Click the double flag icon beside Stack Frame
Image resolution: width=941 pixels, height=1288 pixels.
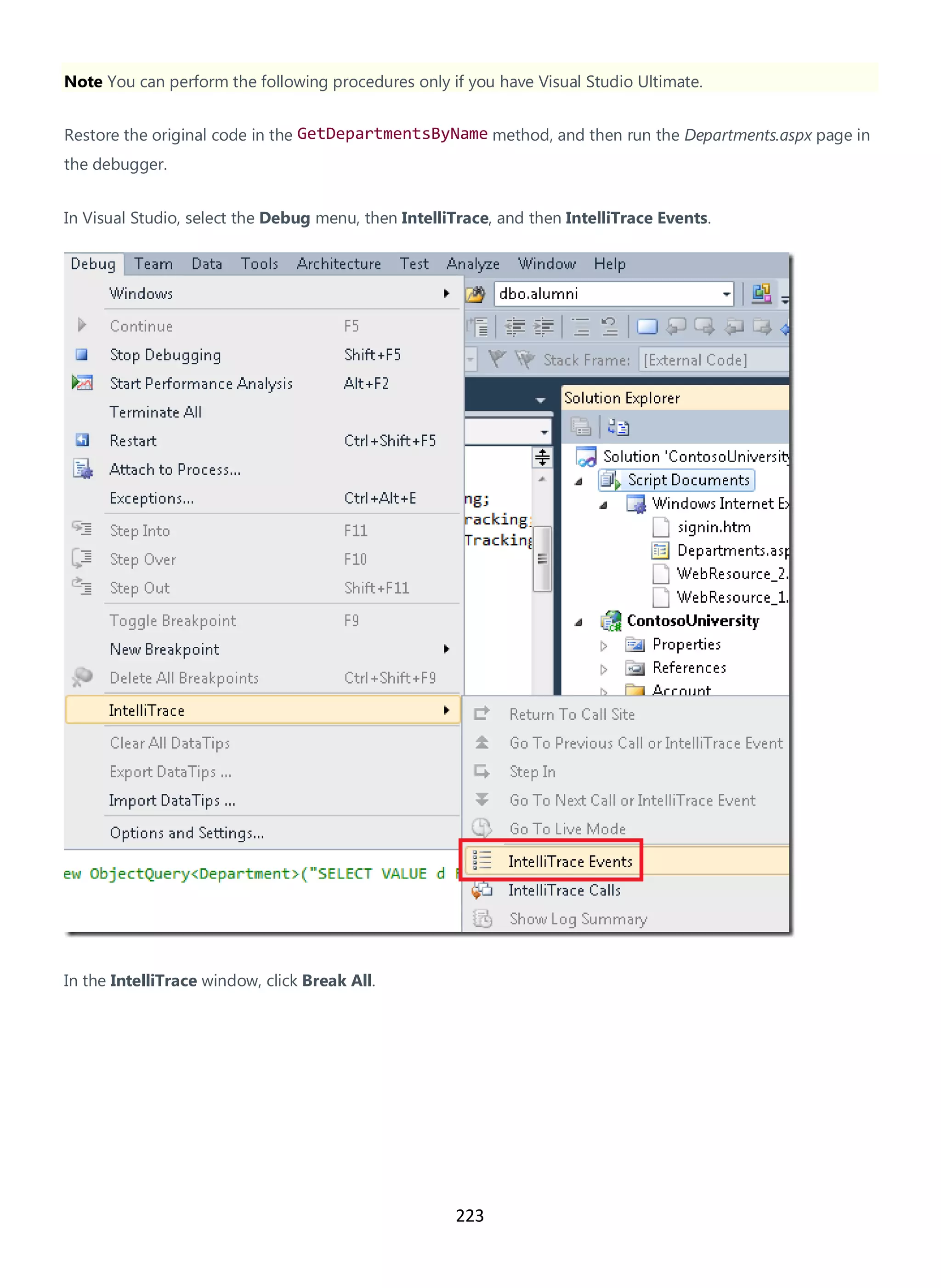[x=525, y=359]
